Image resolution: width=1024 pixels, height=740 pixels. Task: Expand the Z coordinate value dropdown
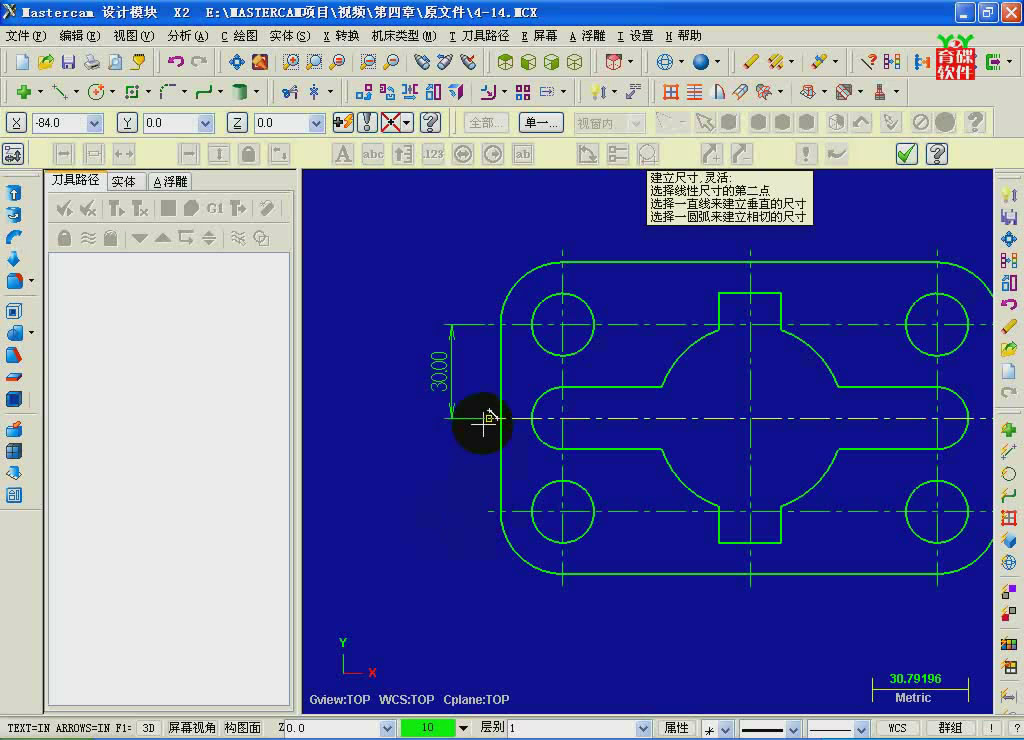point(316,123)
